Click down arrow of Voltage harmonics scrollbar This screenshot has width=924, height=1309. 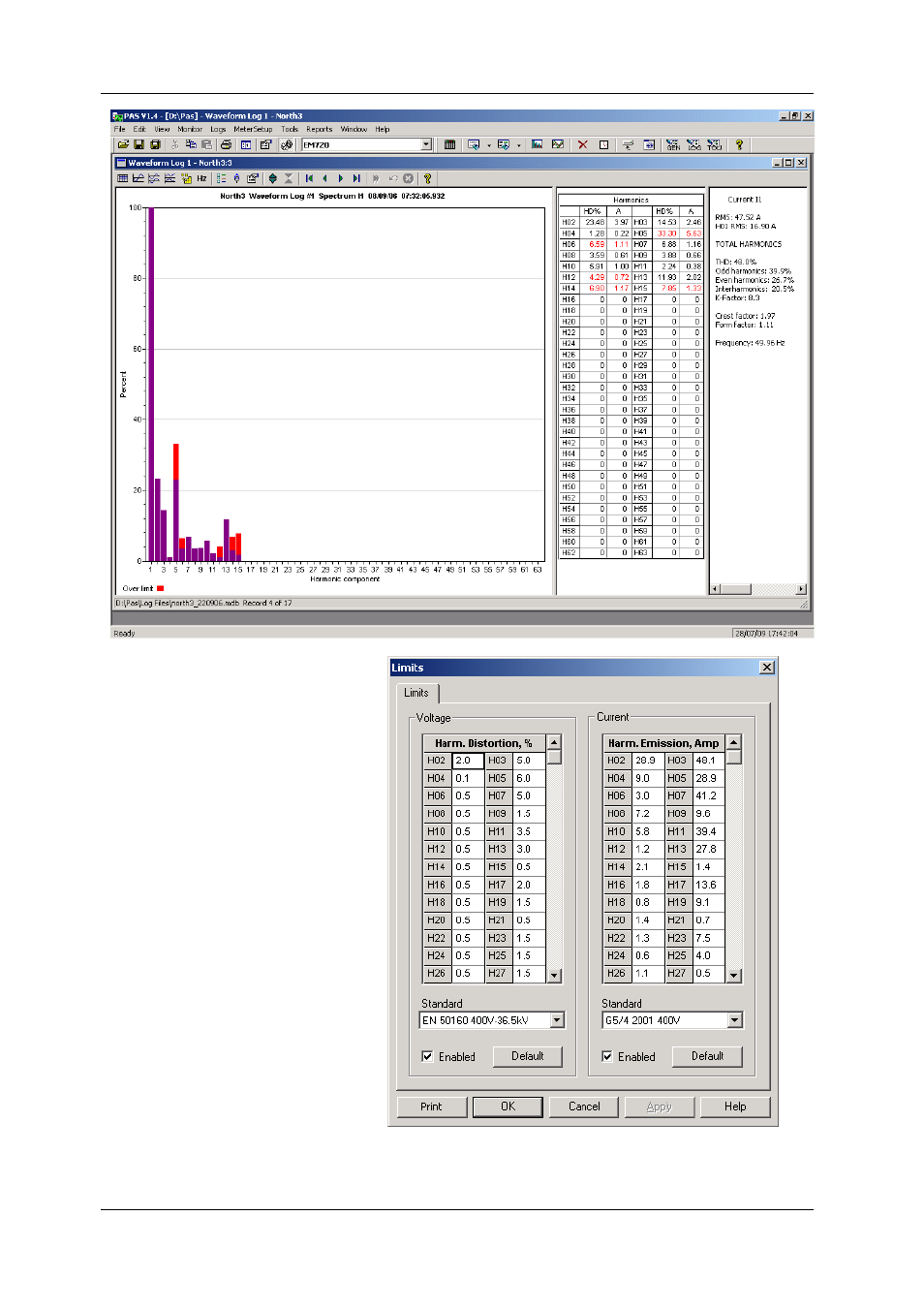[x=555, y=976]
